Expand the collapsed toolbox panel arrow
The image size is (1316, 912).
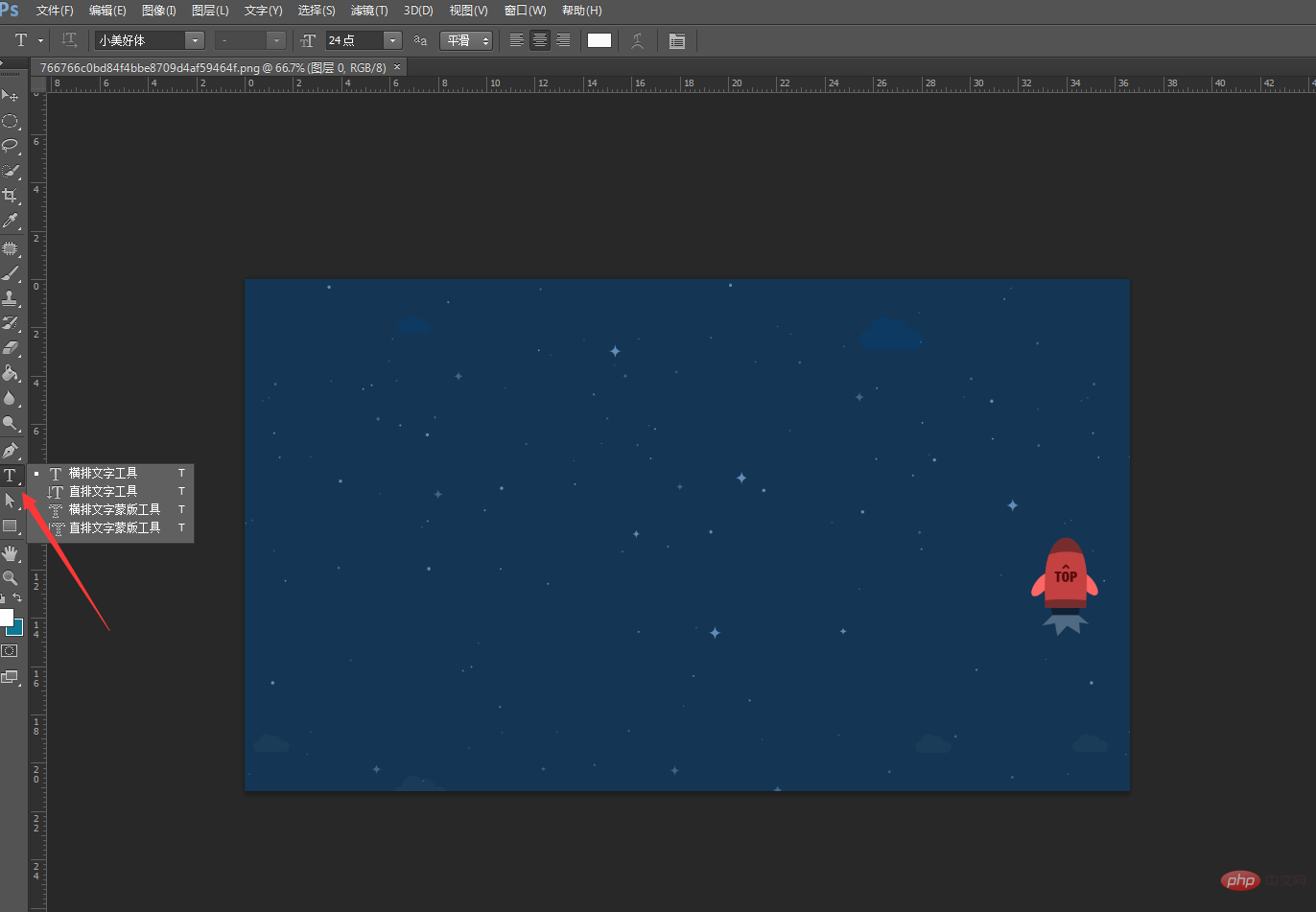pos(3,64)
